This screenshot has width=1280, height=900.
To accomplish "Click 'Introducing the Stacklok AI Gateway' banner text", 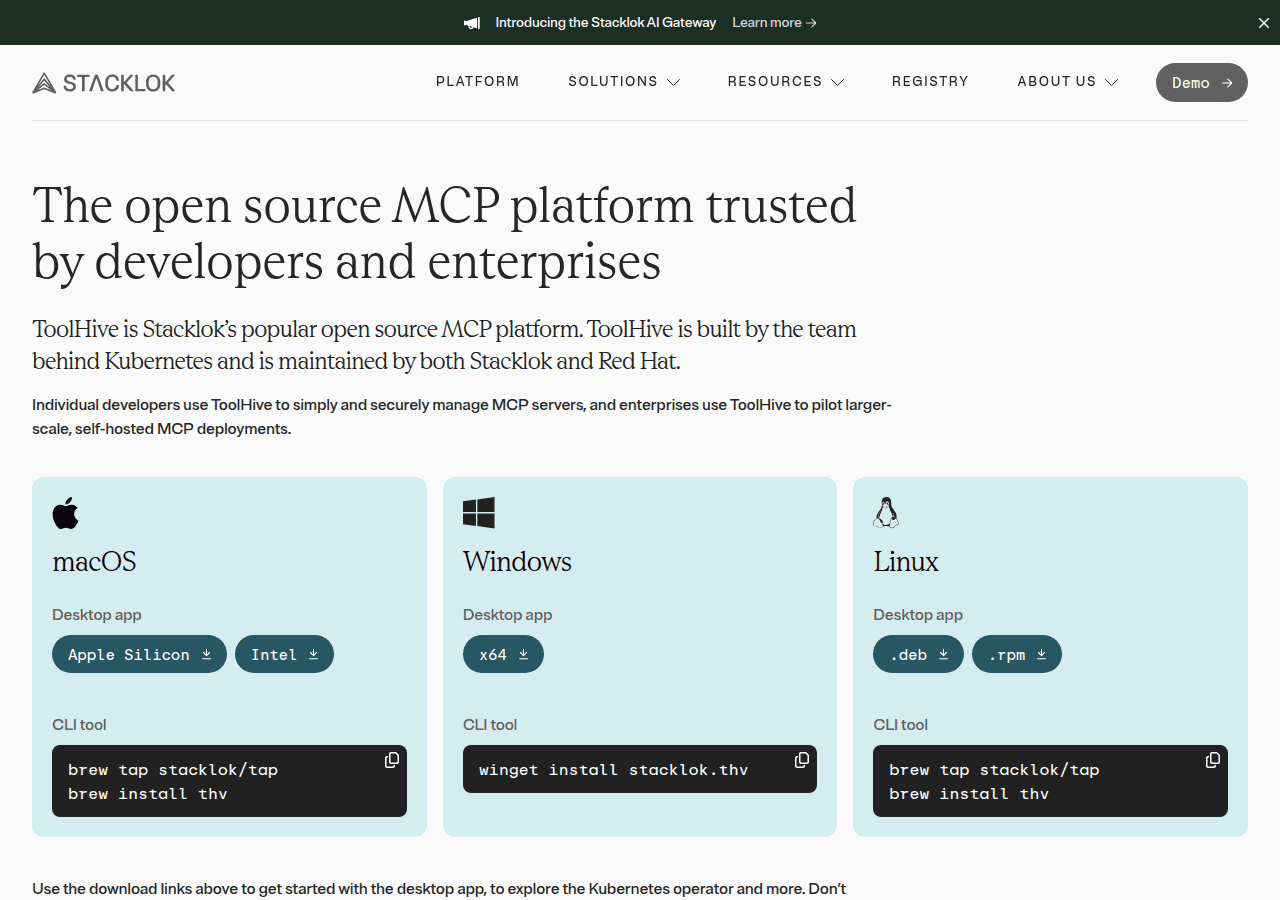I will tap(606, 23).
